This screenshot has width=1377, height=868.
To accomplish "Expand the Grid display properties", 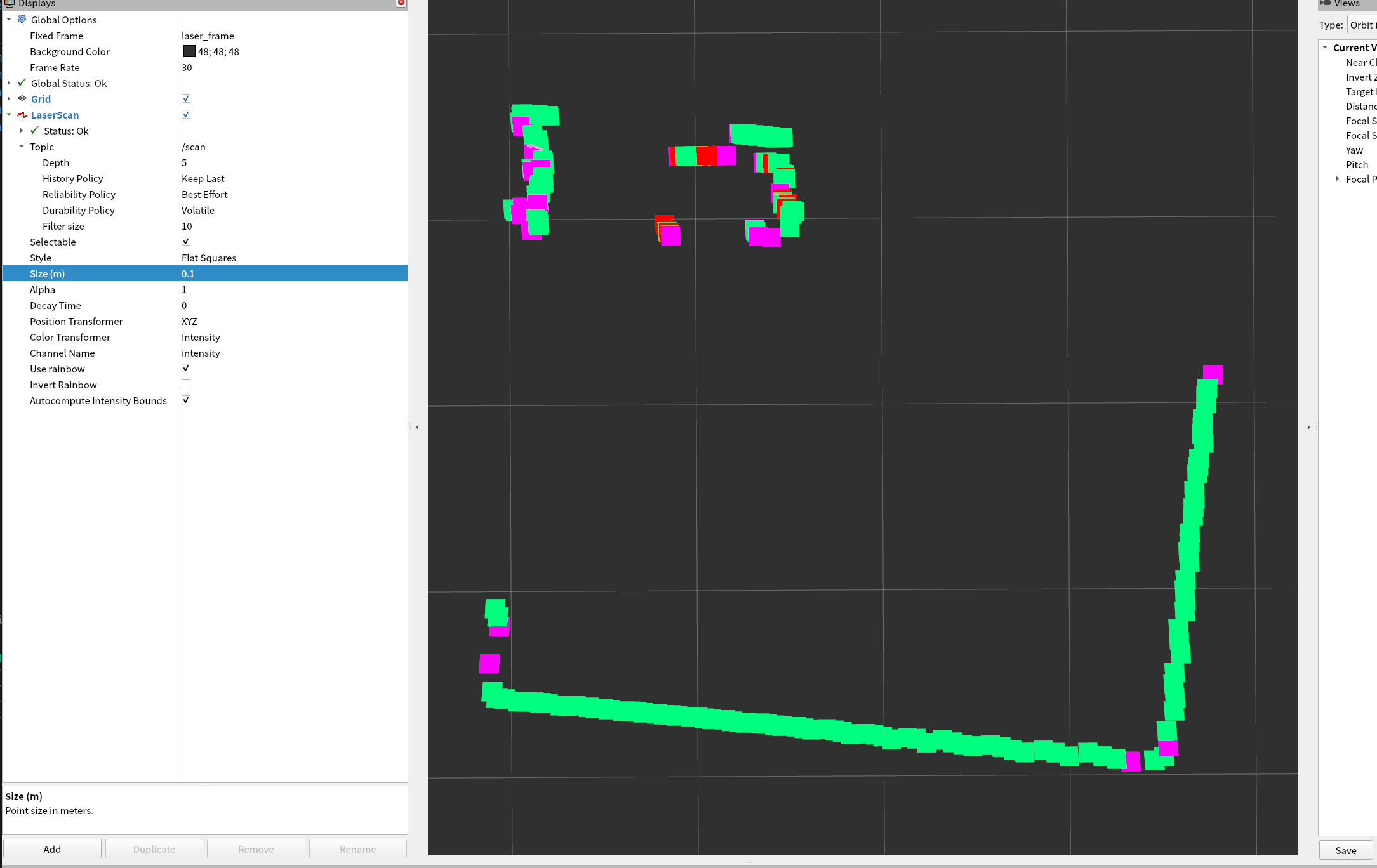I will [x=9, y=99].
